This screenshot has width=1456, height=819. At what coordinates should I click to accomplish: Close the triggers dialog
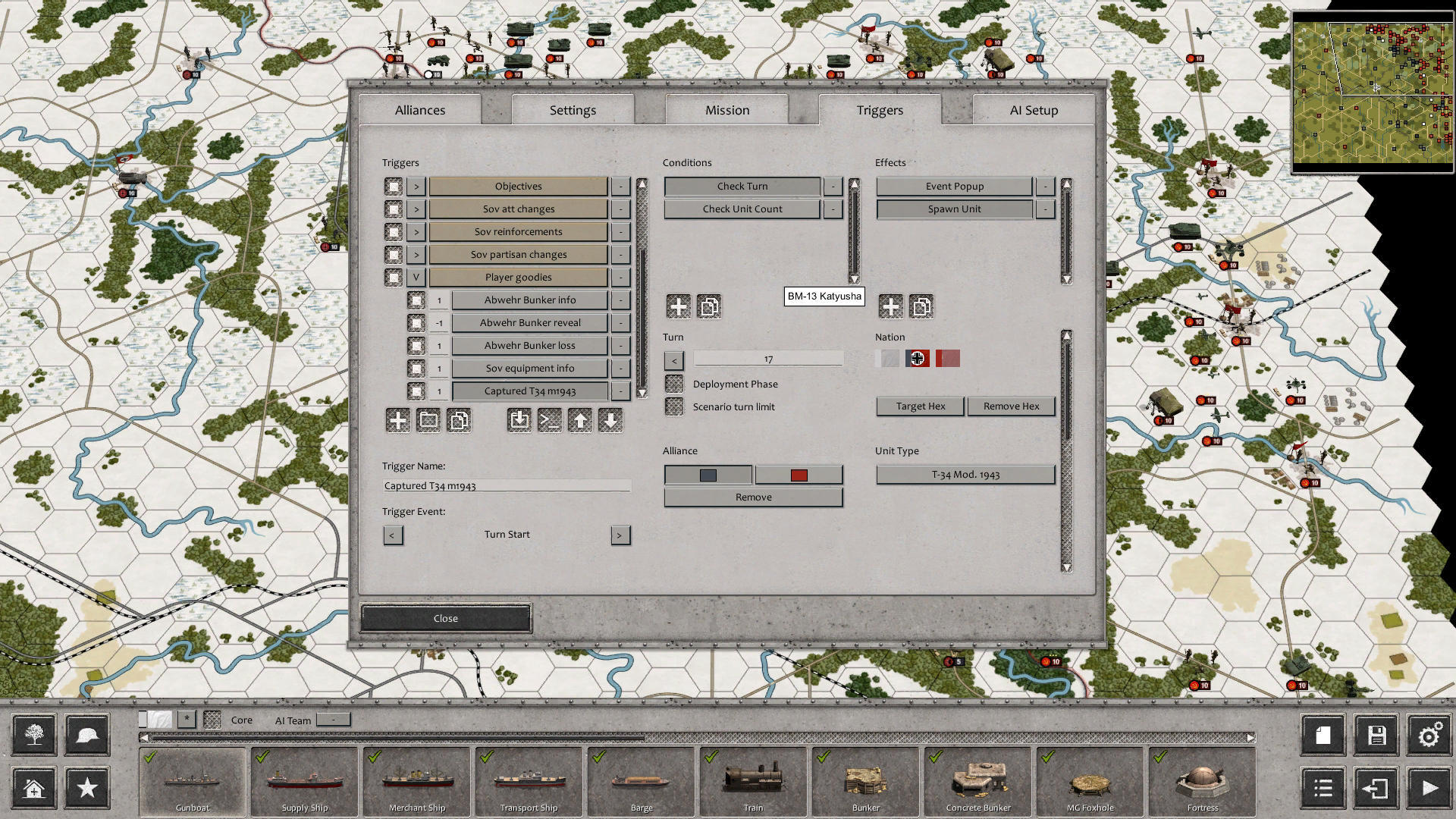[x=446, y=618]
